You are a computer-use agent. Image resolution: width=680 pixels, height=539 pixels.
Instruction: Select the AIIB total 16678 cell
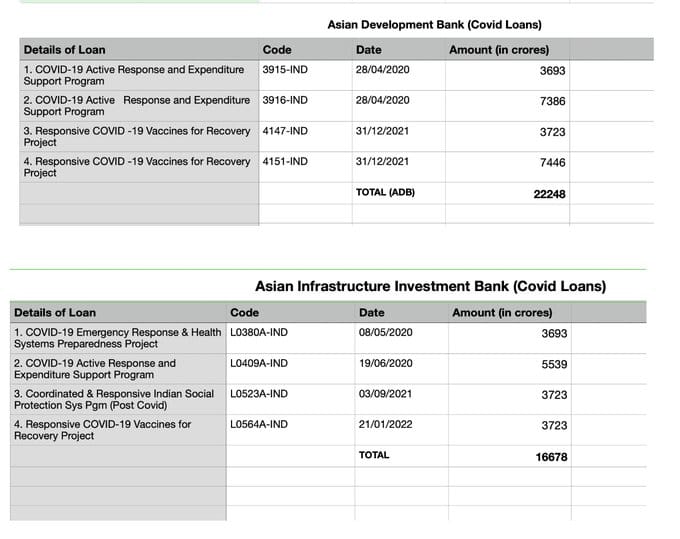tap(510, 456)
